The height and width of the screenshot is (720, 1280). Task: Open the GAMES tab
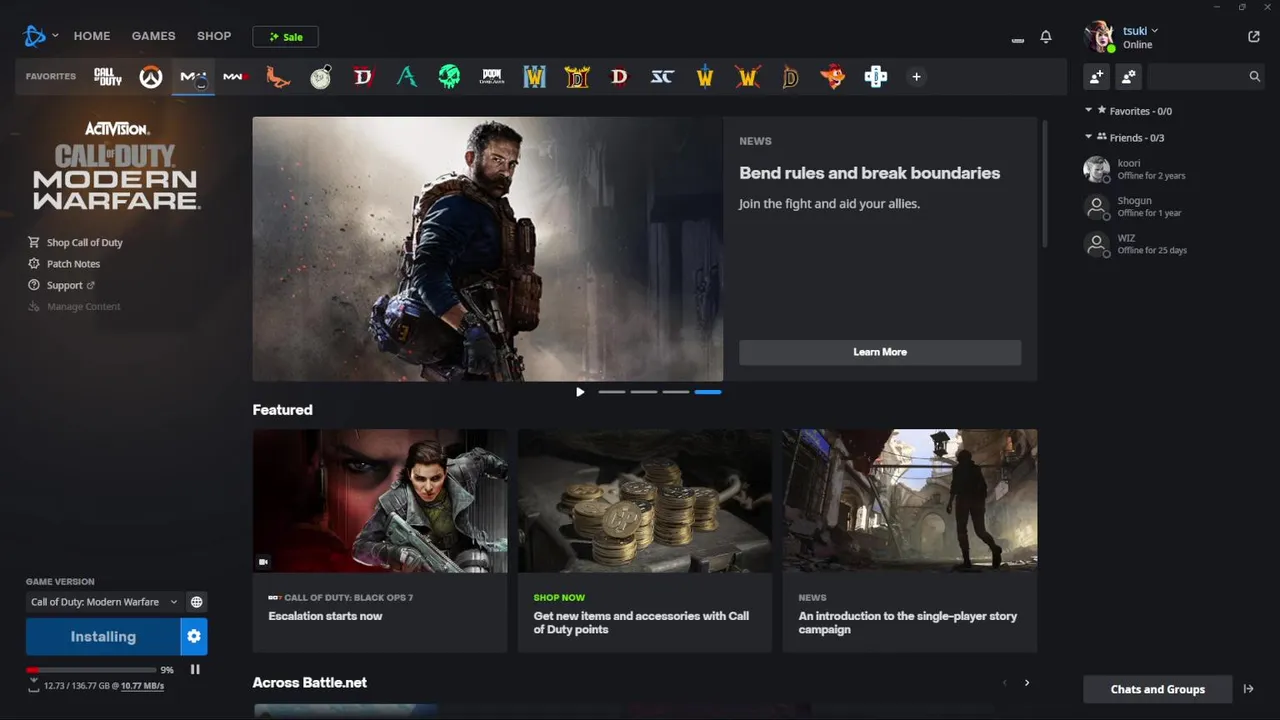154,36
